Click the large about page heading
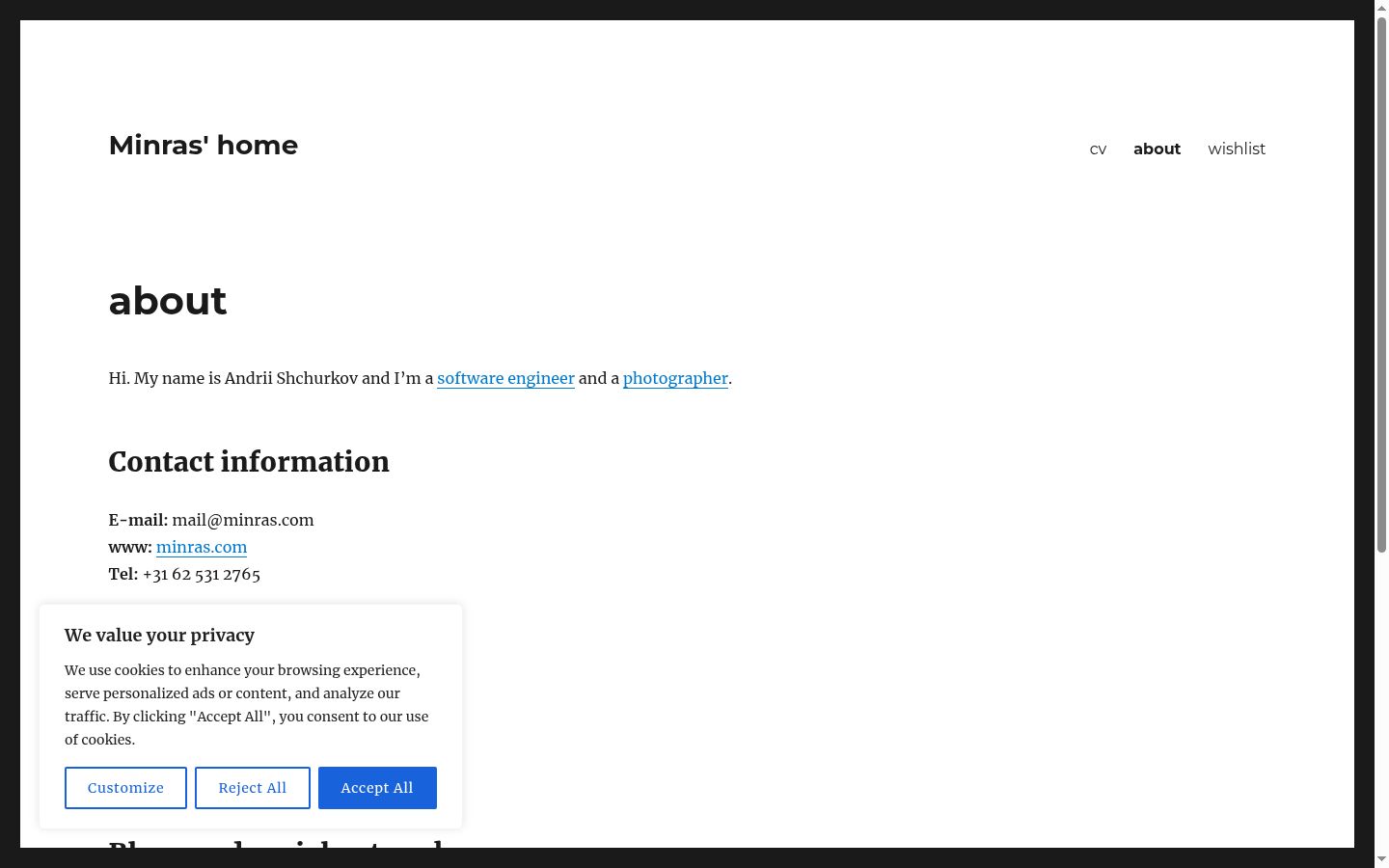 point(168,301)
